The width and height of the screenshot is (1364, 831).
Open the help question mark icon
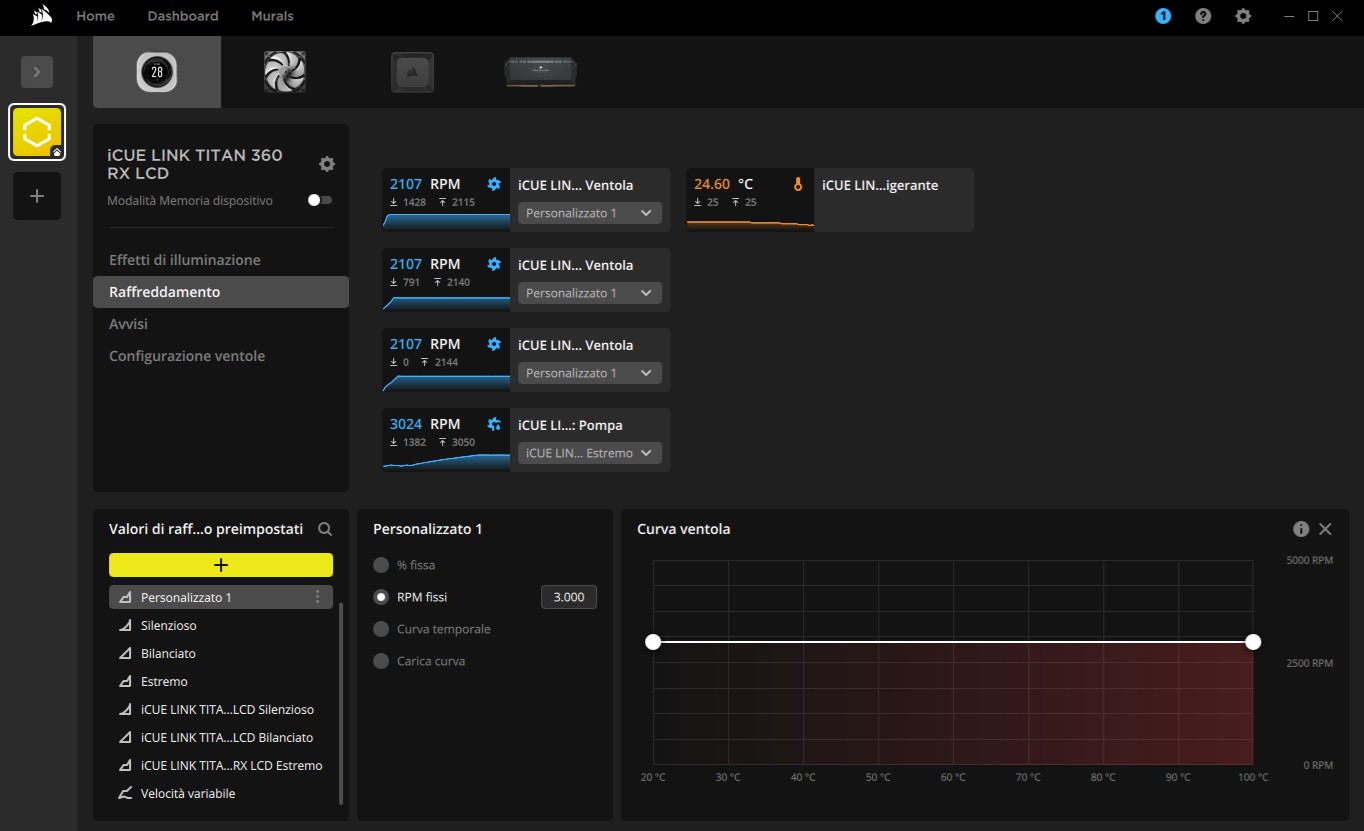1203,16
